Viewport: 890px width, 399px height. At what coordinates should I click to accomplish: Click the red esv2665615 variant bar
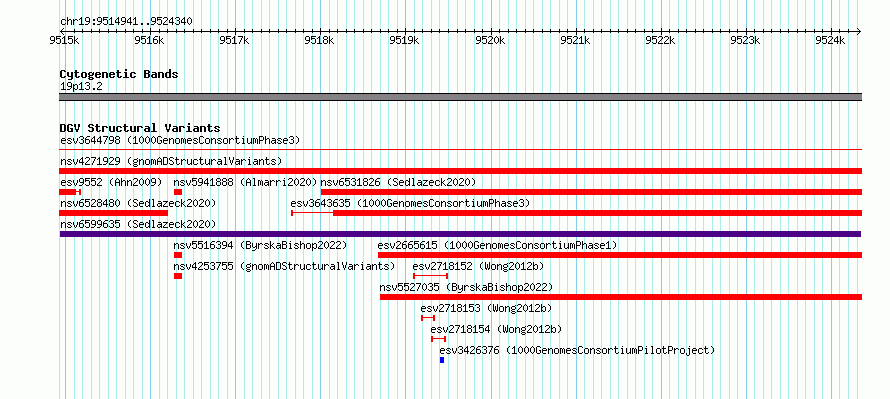pyautogui.click(x=620, y=255)
